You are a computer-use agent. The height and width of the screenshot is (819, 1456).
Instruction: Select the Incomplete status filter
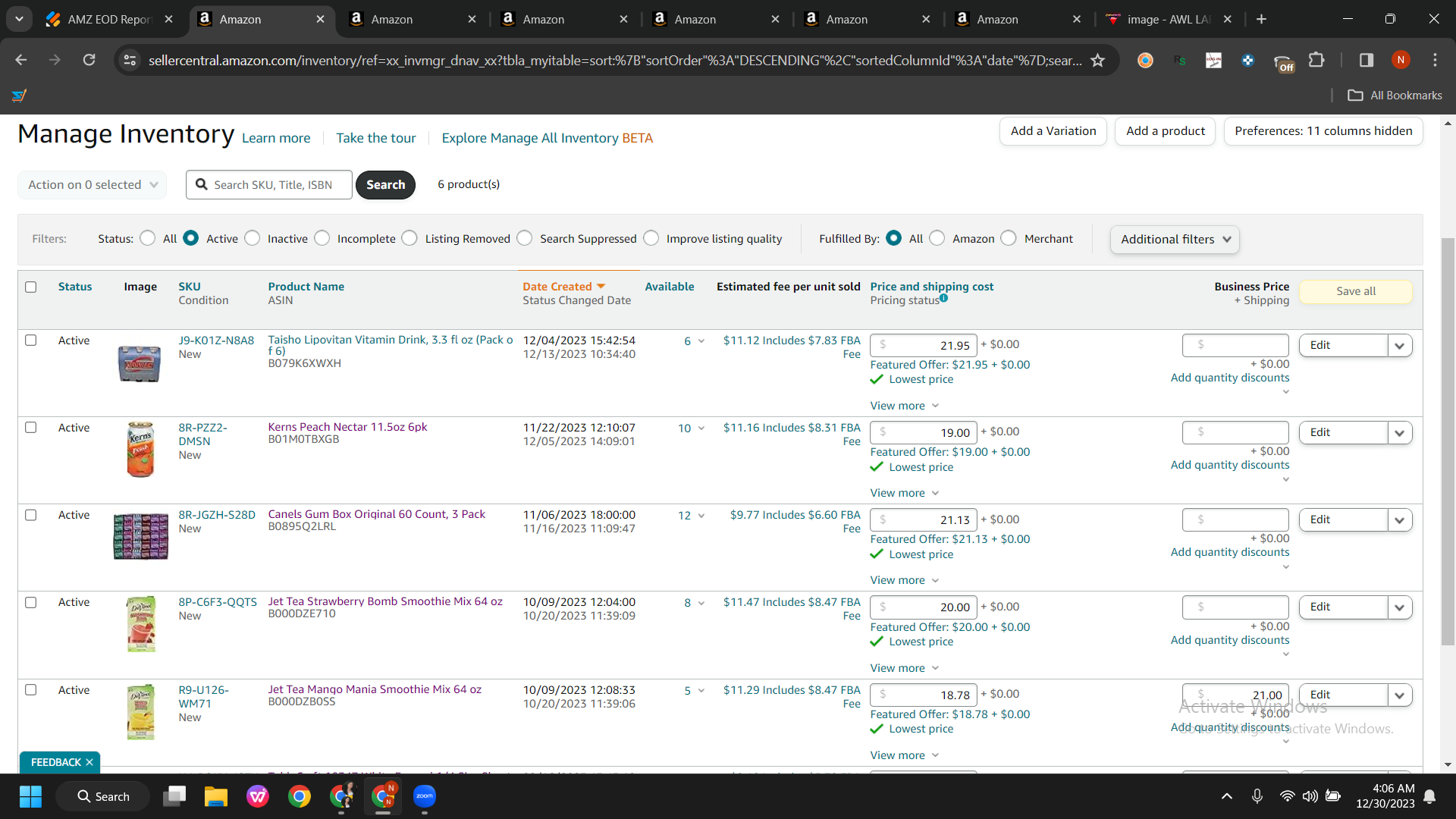point(322,238)
